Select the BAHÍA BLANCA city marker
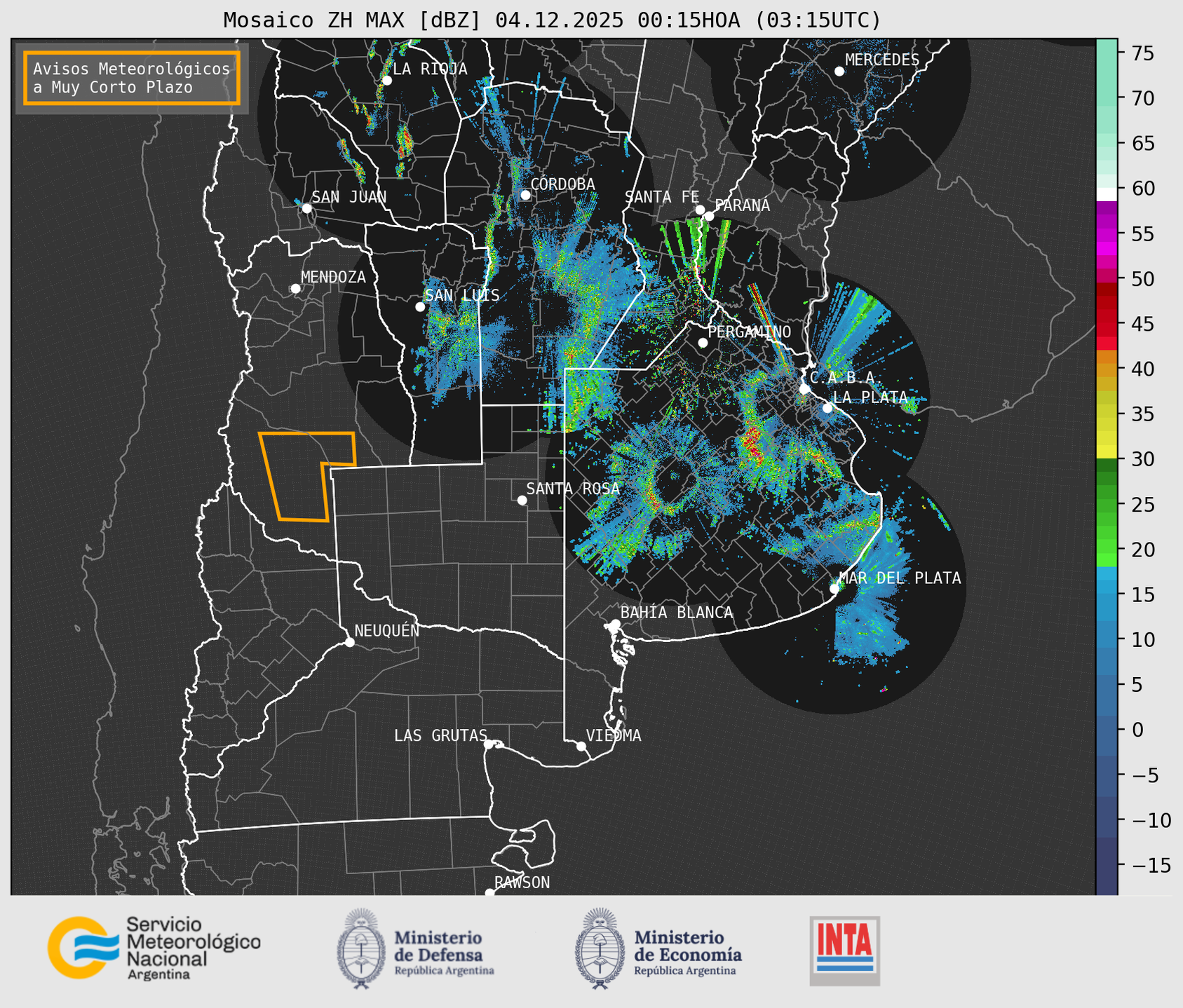The width and height of the screenshot is (1183, 1008). pos(615,624)
